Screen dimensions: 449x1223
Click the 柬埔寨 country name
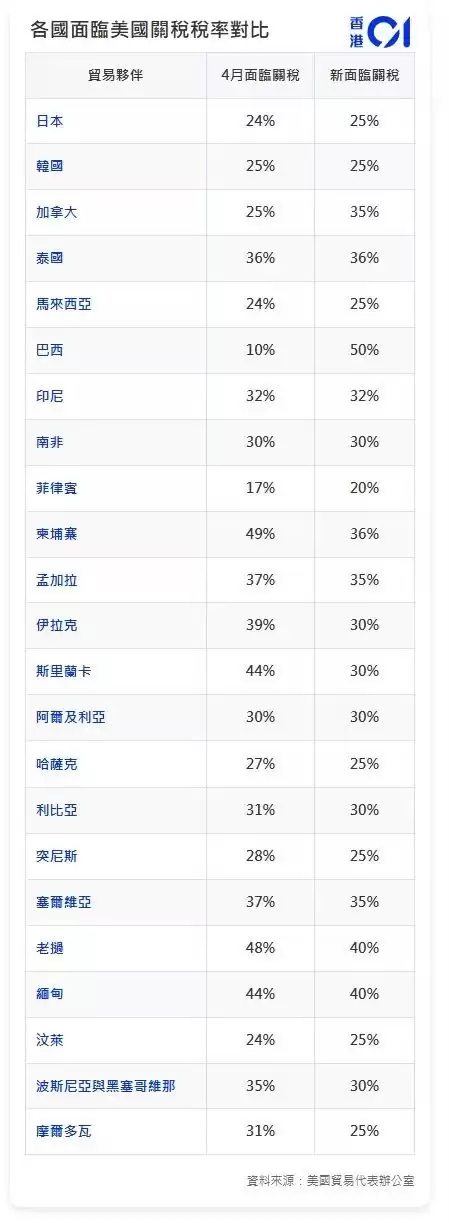pyautogui.click(x=56, y=534)
